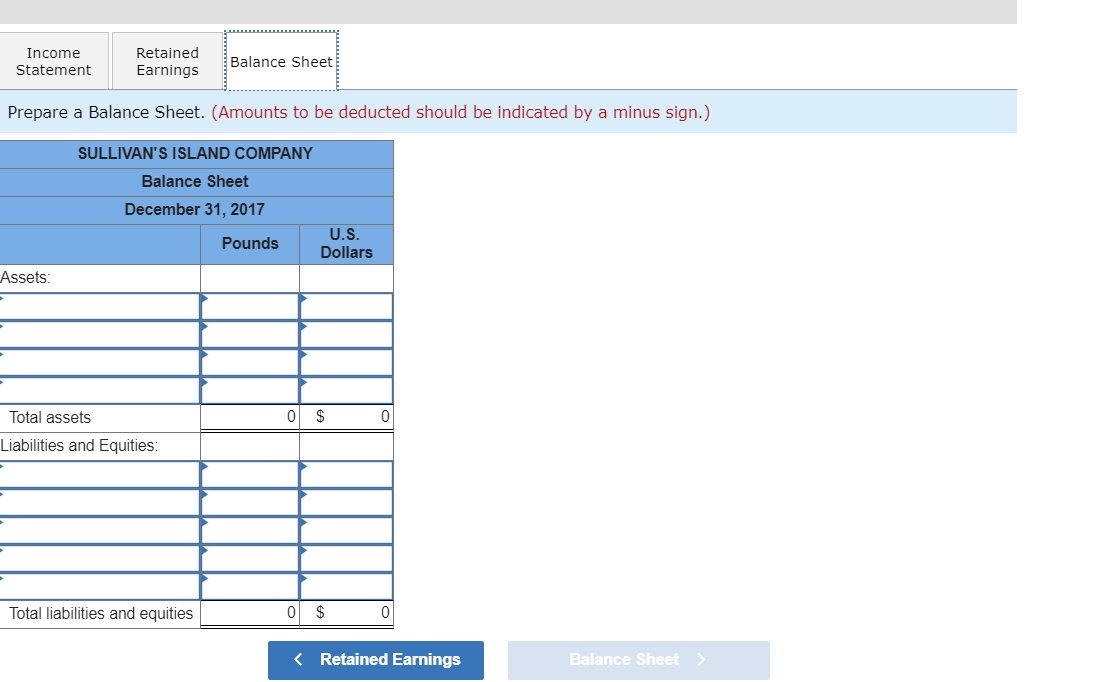The image size is (1103, 682).
Task: Click the Pounds field in third asset row
Action: tap(250, 363)
